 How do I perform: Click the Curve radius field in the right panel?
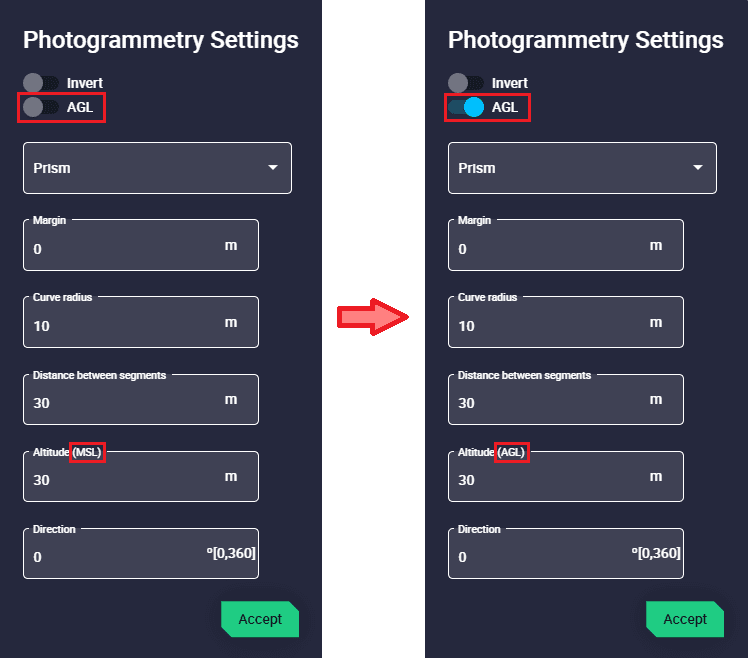coord(550,325)
